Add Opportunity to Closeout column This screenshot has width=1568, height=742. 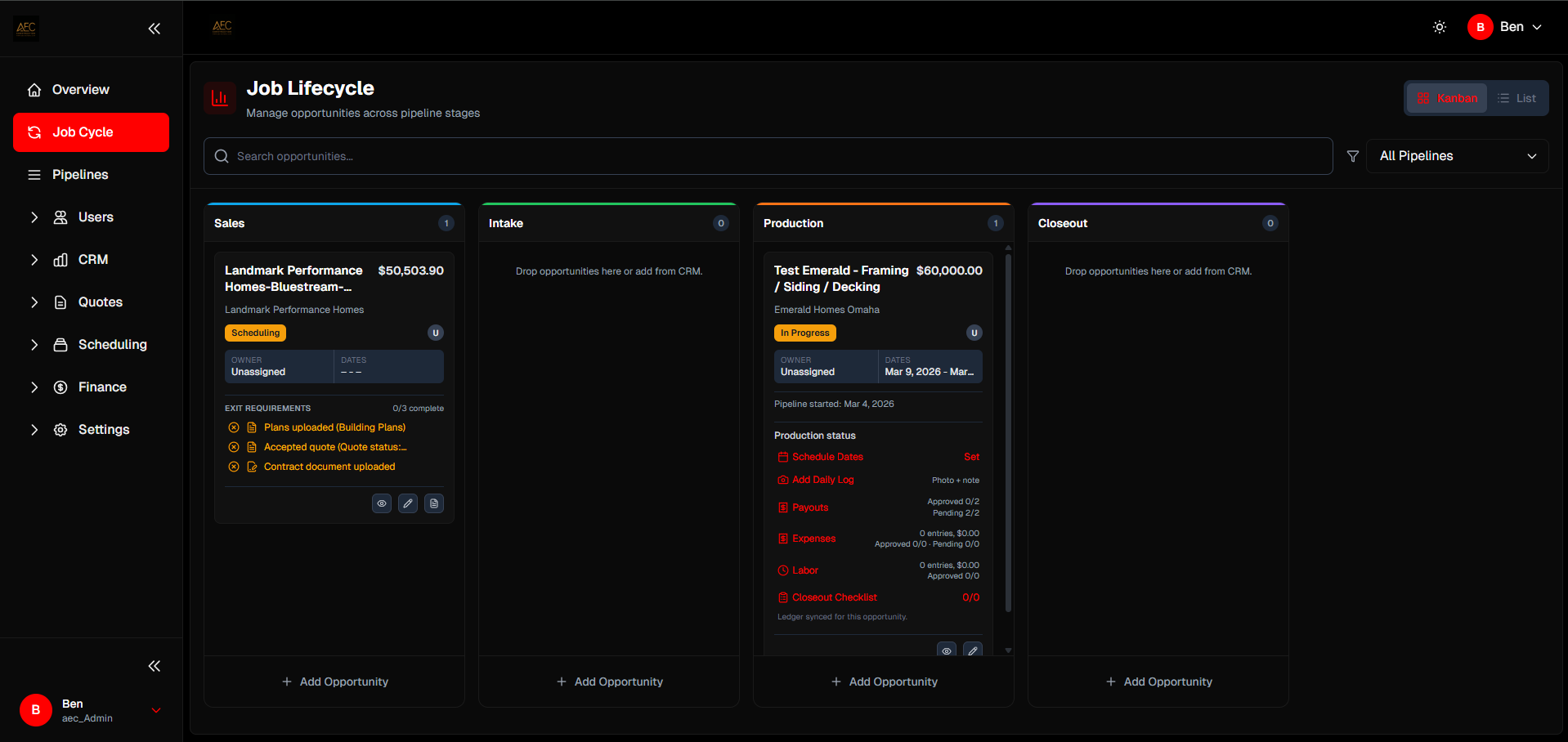click(x=1158, y=682)
